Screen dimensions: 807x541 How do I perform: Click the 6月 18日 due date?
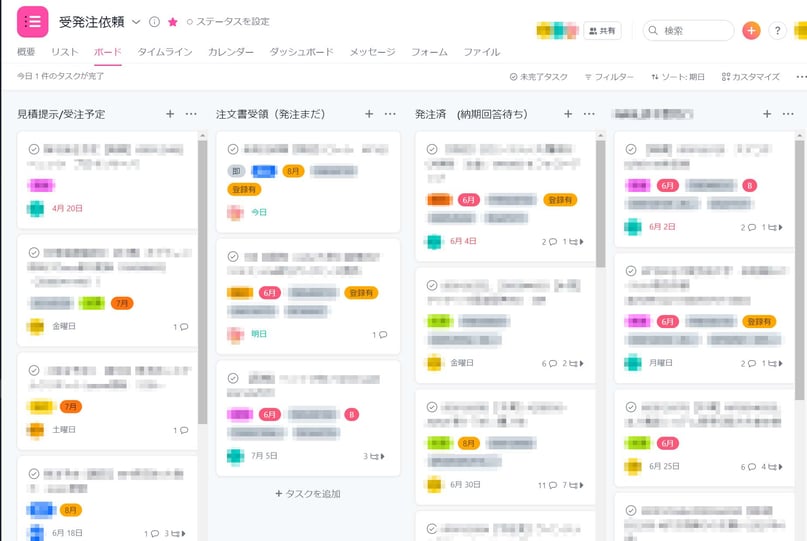[x=67, y=533]
